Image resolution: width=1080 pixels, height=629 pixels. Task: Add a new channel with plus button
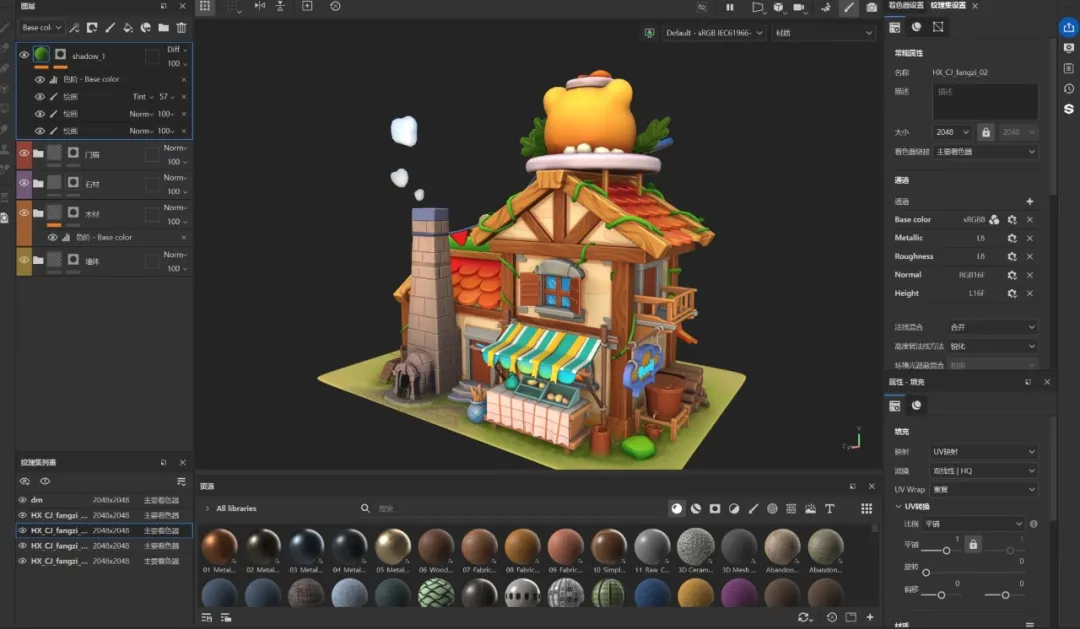(1030, 202)
